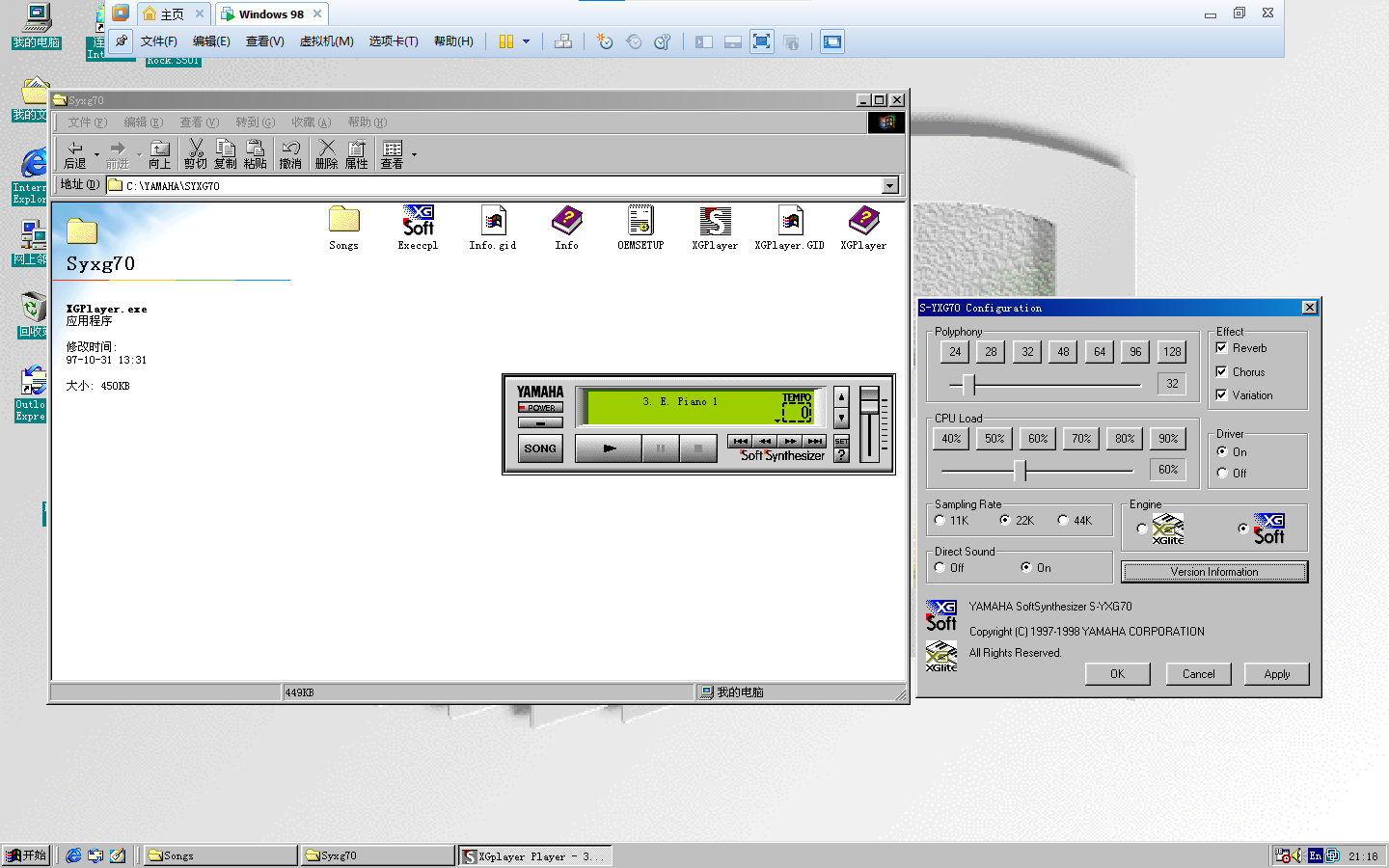Screen dimensions: 1389x868
Task: Click the rewind button on XGPlayer
Action: pos(765,441)
